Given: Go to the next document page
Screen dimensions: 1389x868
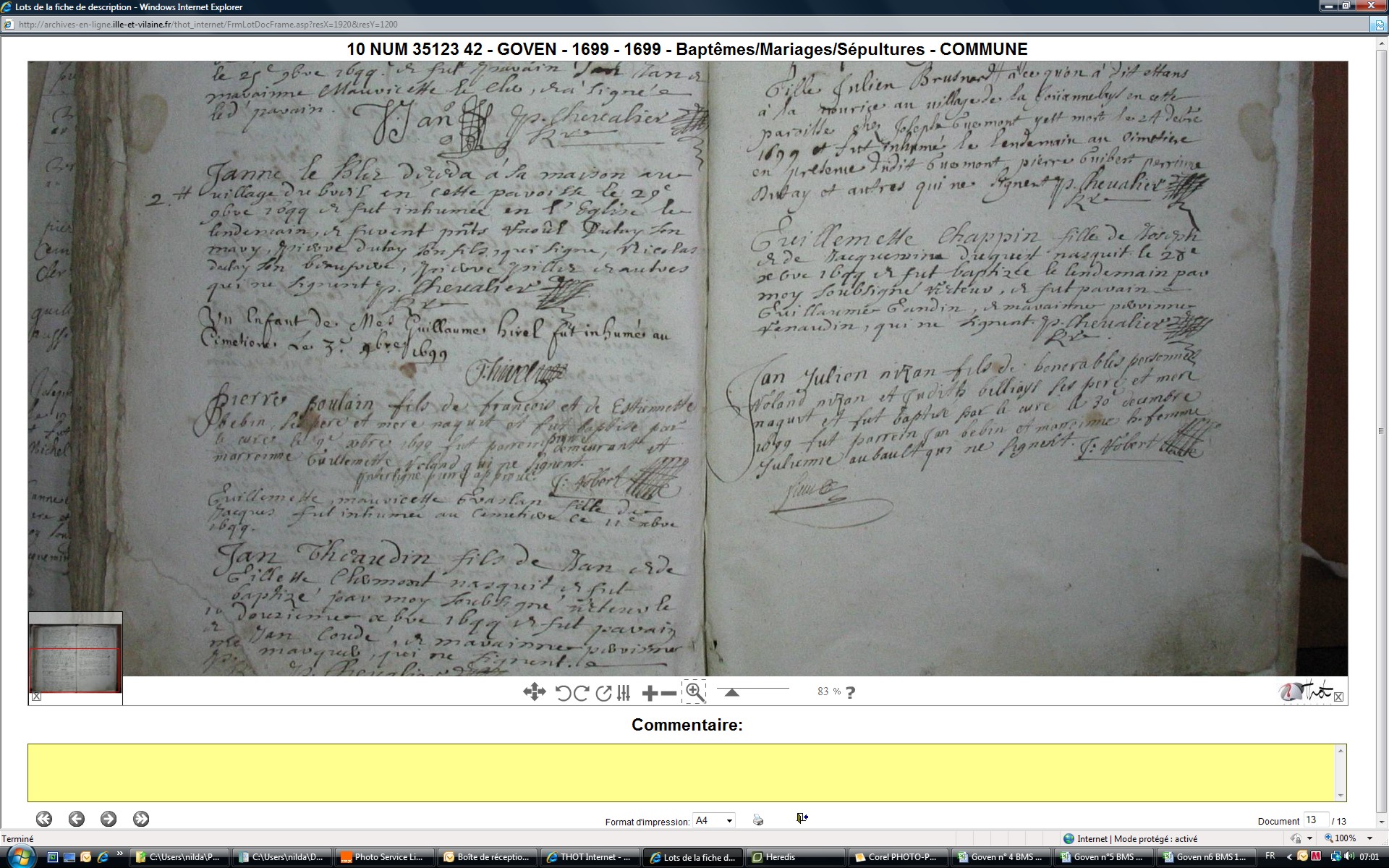Looking at the screenshot, I should coord(109,819).
